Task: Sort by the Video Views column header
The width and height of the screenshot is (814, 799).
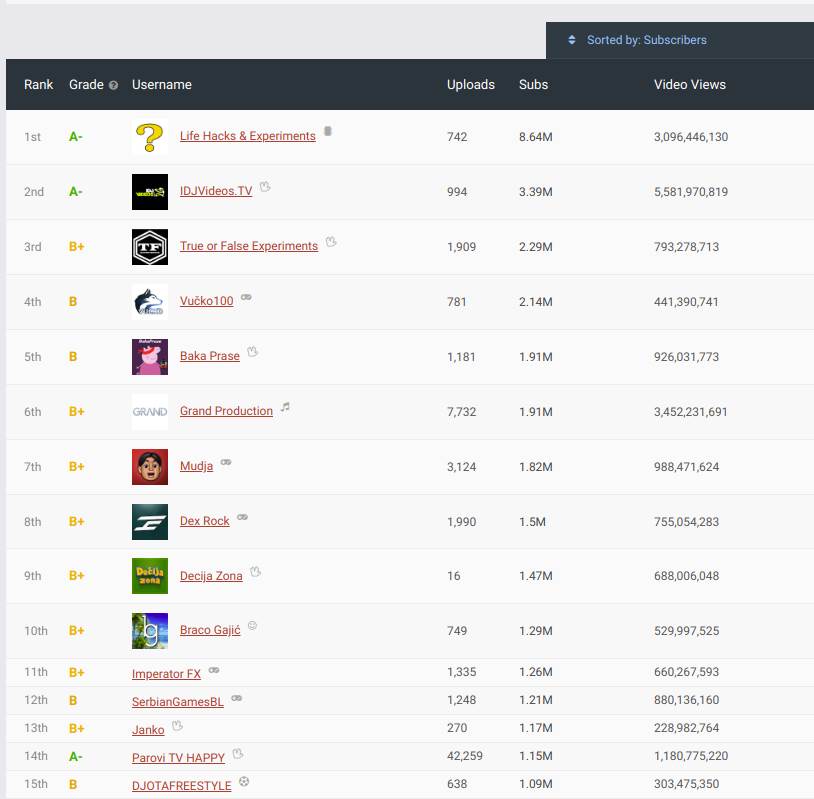Action: click(x=690, y=85)
